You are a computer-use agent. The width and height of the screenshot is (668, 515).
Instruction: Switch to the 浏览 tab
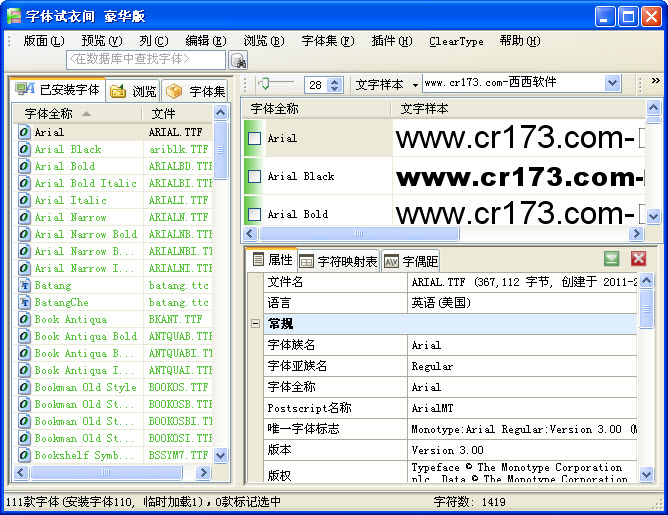point(133,91)
